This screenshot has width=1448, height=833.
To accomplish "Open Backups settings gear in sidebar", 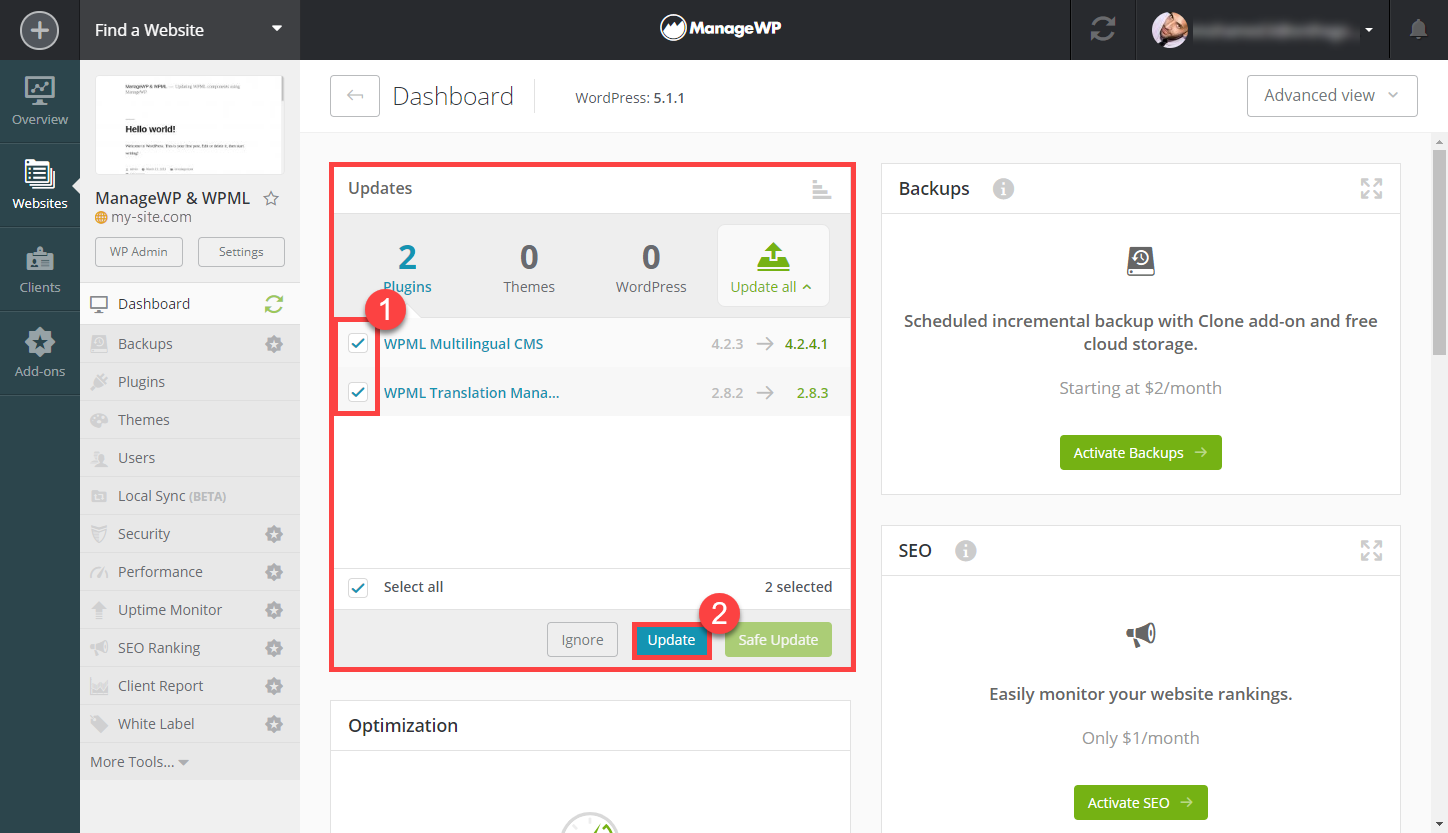I will [274, 344].
